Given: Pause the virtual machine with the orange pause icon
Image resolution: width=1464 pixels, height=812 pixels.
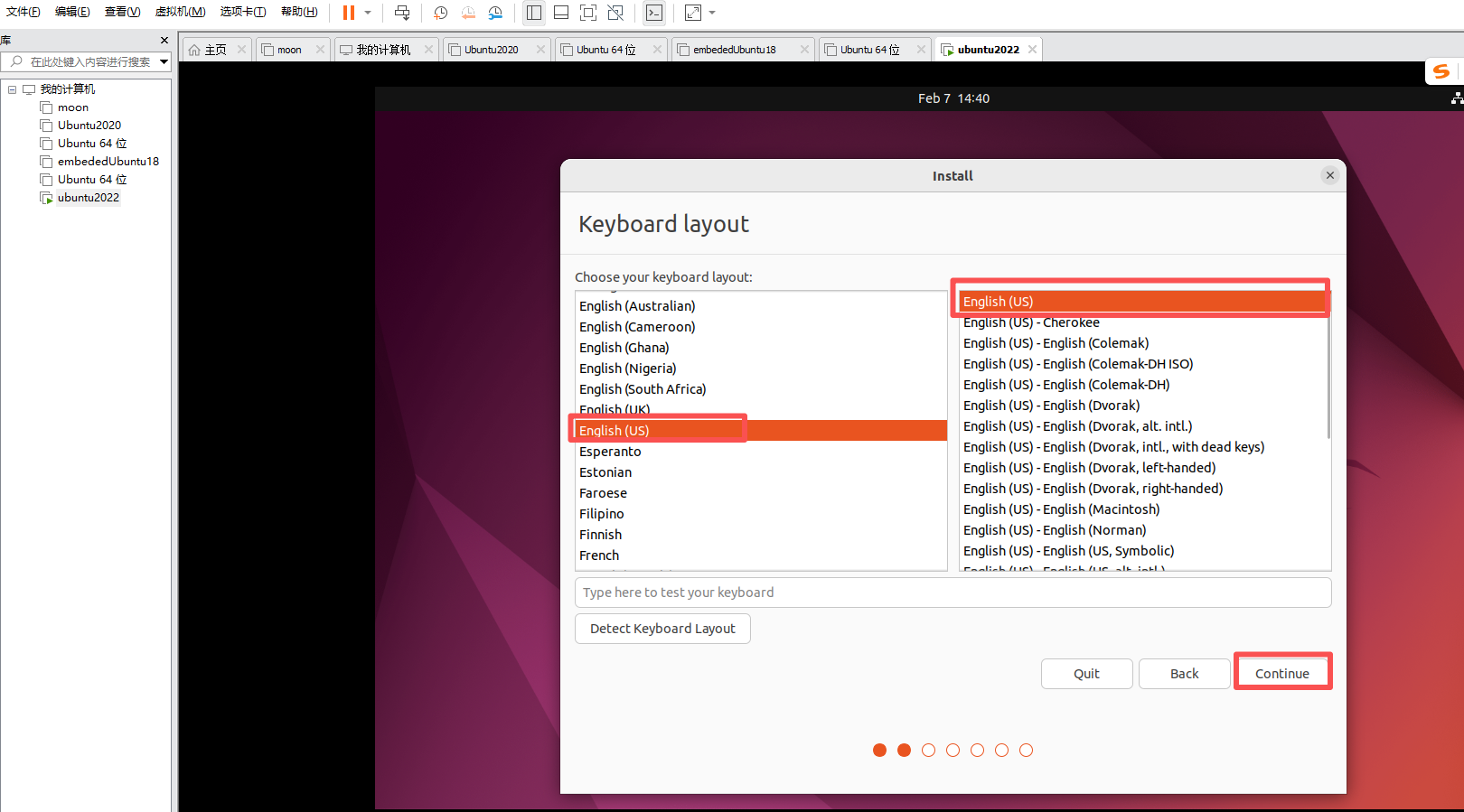Looking at the screenshot, I should (348, 13).
